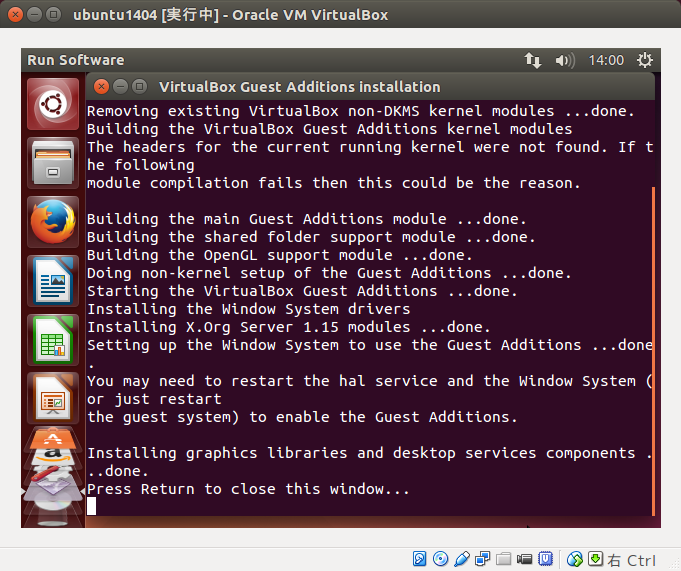
Task: Click the white terminal cursor block
Action: [91, 506]
